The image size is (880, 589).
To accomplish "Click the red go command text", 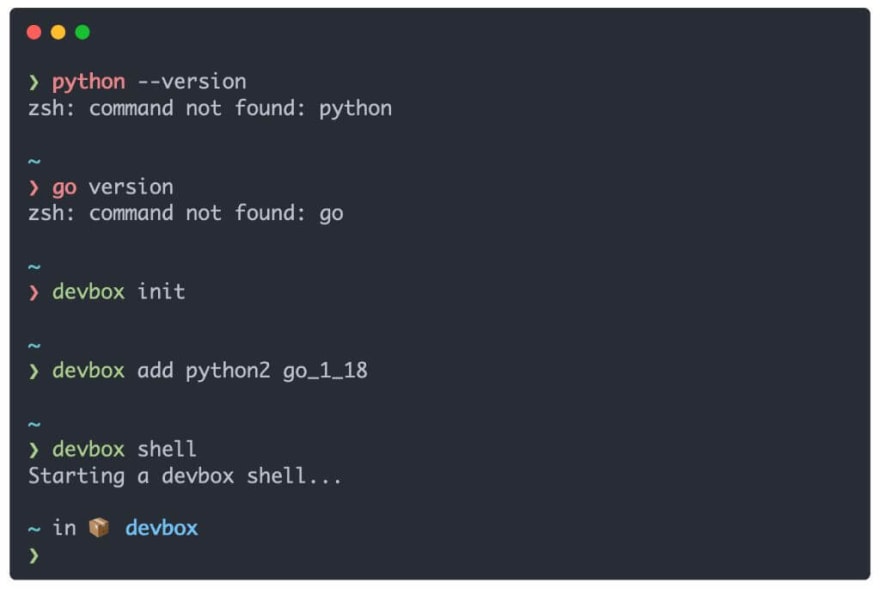I will coord(65,188).
